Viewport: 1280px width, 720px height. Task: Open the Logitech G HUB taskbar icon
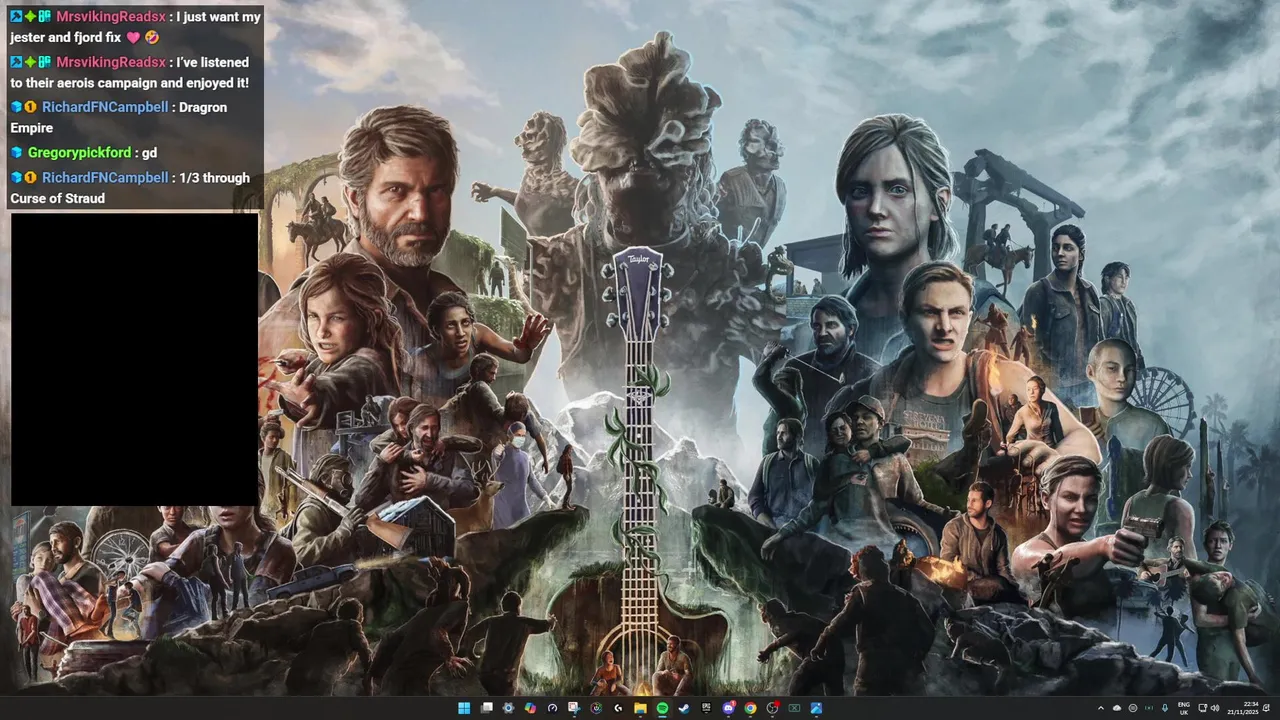point(618,708)
